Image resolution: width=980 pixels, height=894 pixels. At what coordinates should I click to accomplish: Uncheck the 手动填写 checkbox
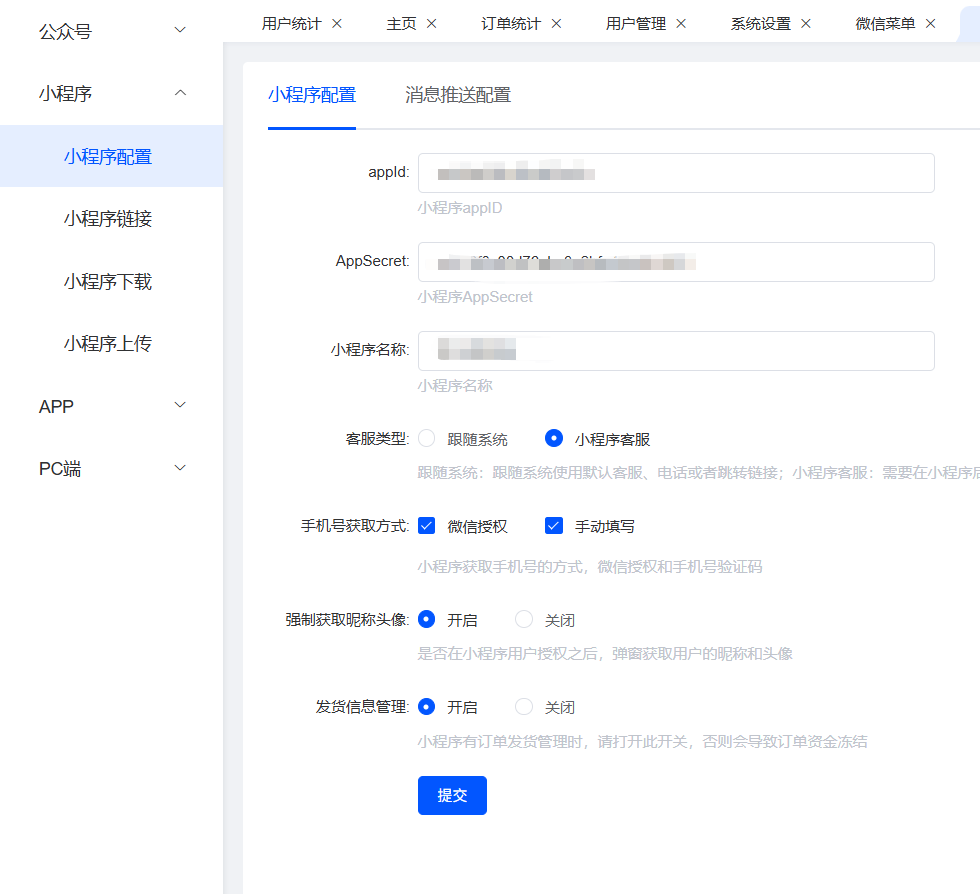point(554,526)
